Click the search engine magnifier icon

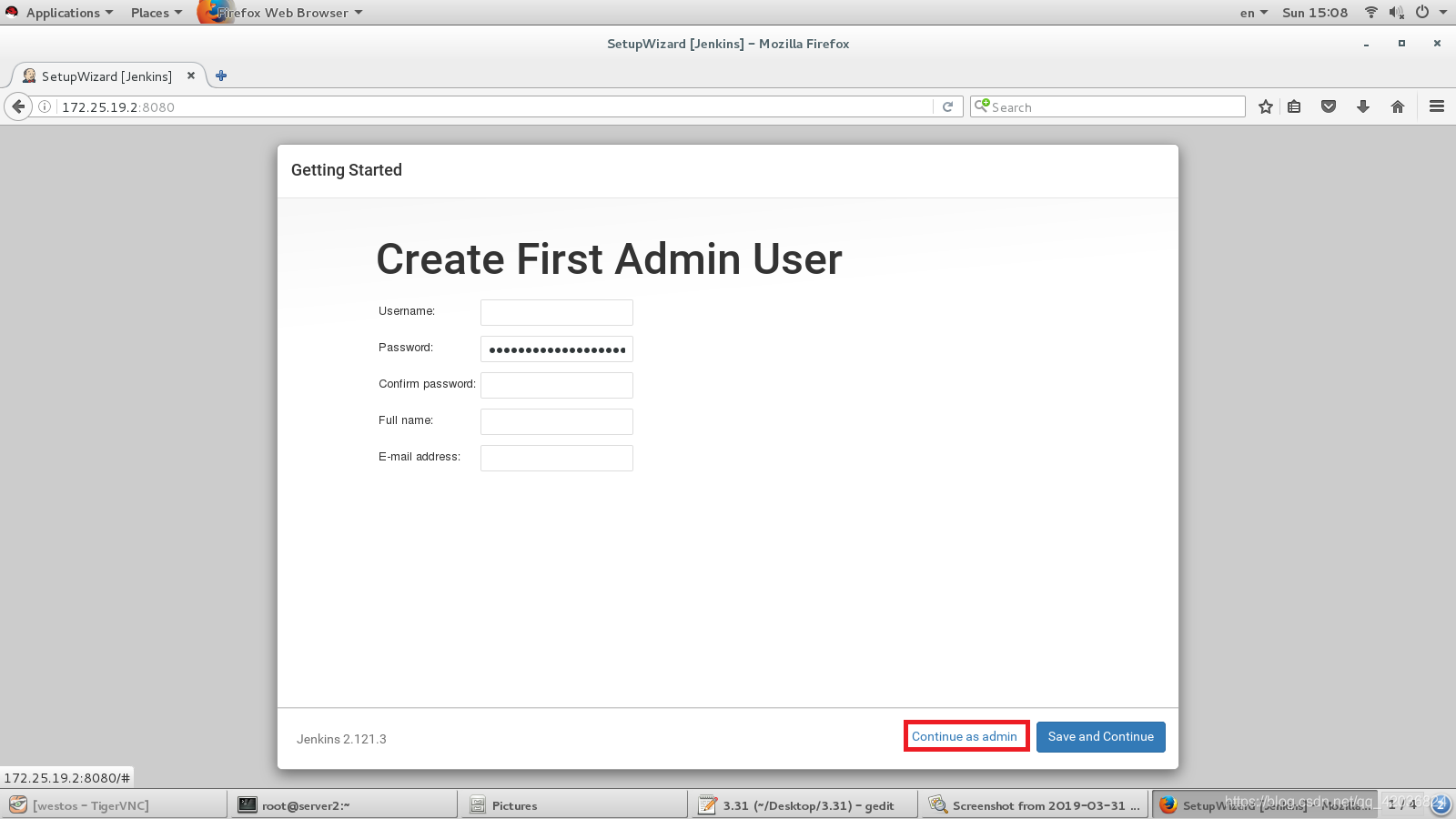point(982,106)
